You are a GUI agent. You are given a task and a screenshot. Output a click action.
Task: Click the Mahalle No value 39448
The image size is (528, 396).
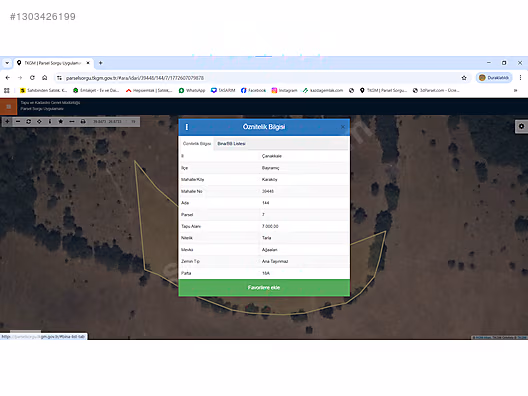point(268,191)
